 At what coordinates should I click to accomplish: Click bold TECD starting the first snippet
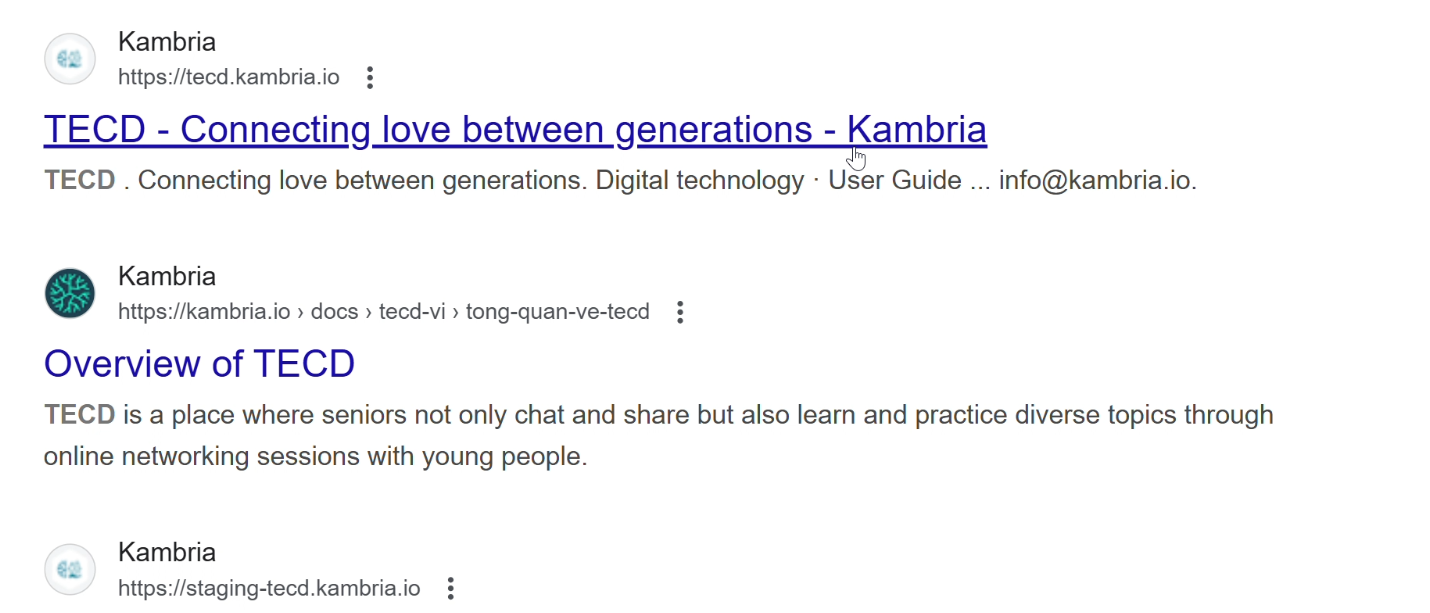[x=79, y=181]
